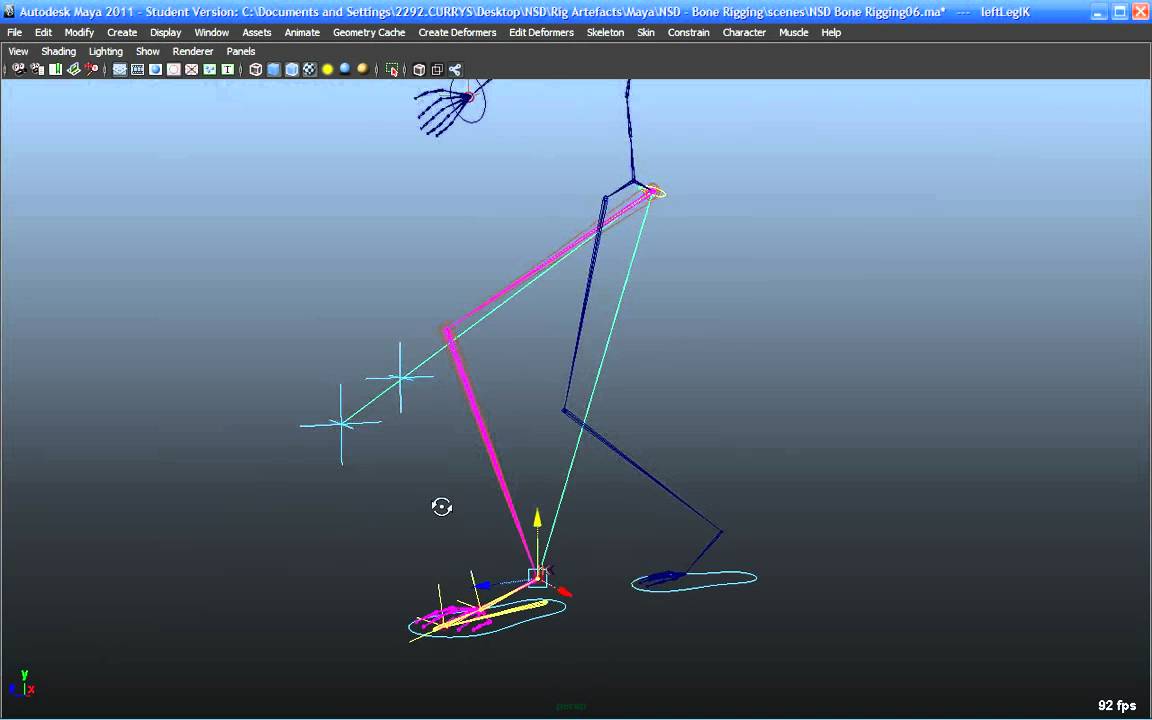Open the Renderer panel menu
This screenshot has height=720, width=1152.
[192, 51]
